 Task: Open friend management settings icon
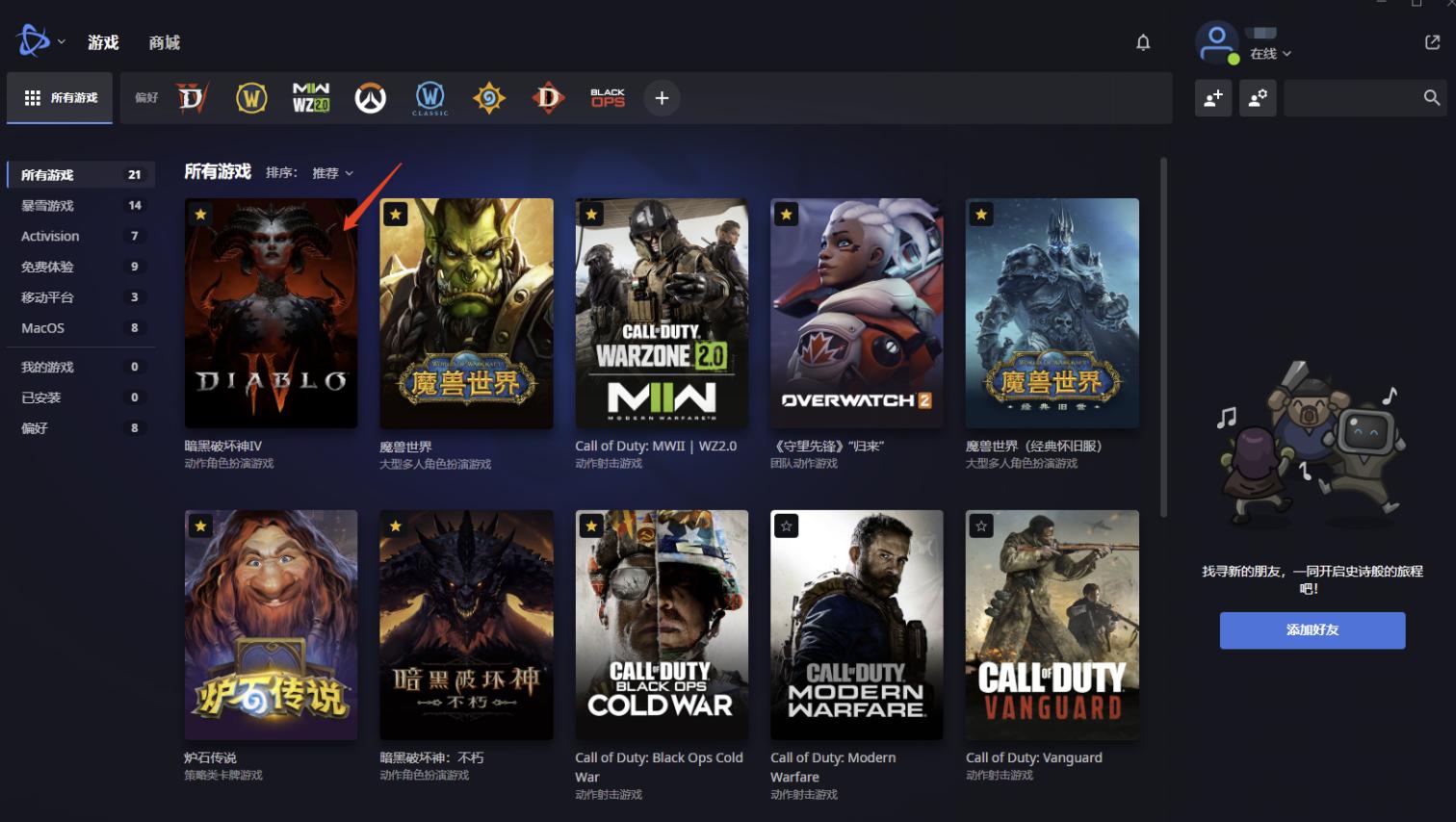(x=1258, y=98)
